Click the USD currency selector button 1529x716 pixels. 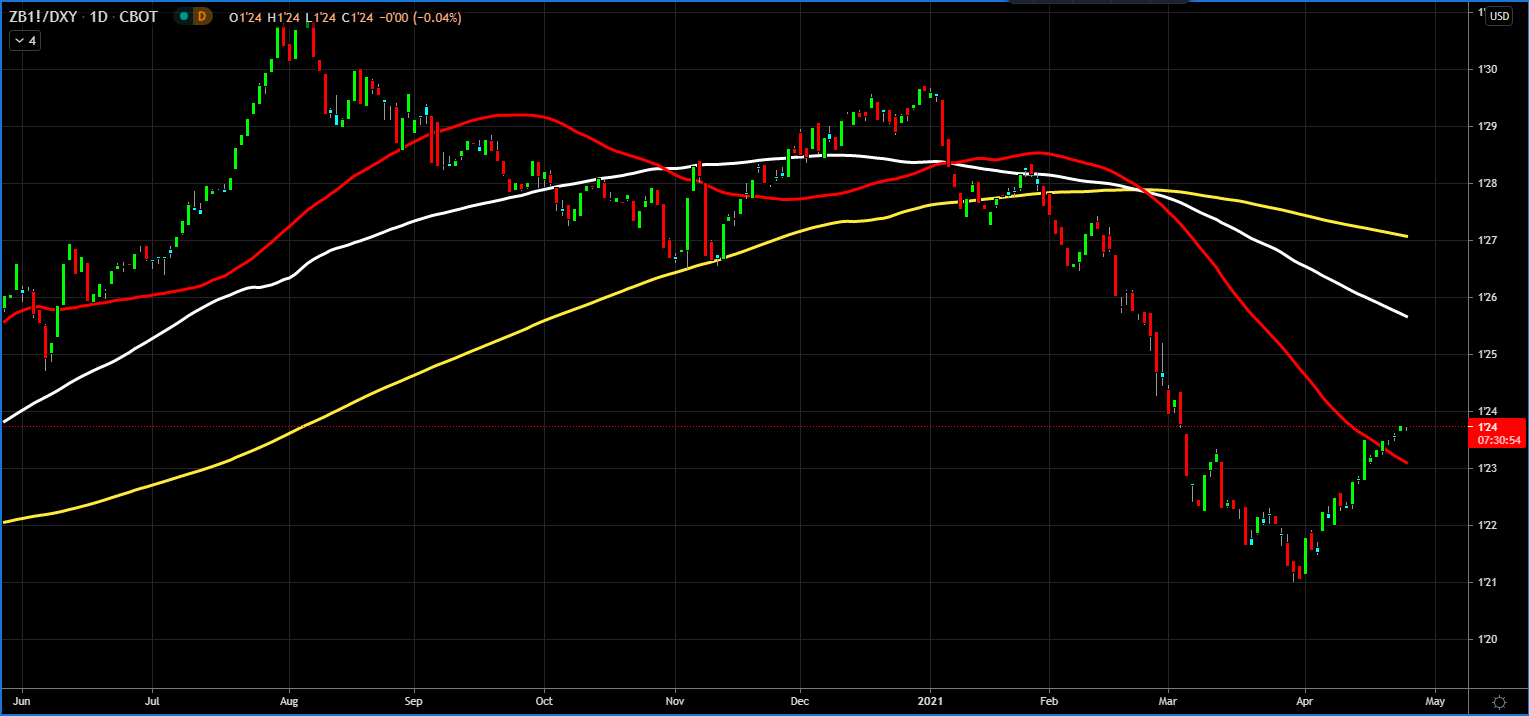click(x=1500, y=16)
